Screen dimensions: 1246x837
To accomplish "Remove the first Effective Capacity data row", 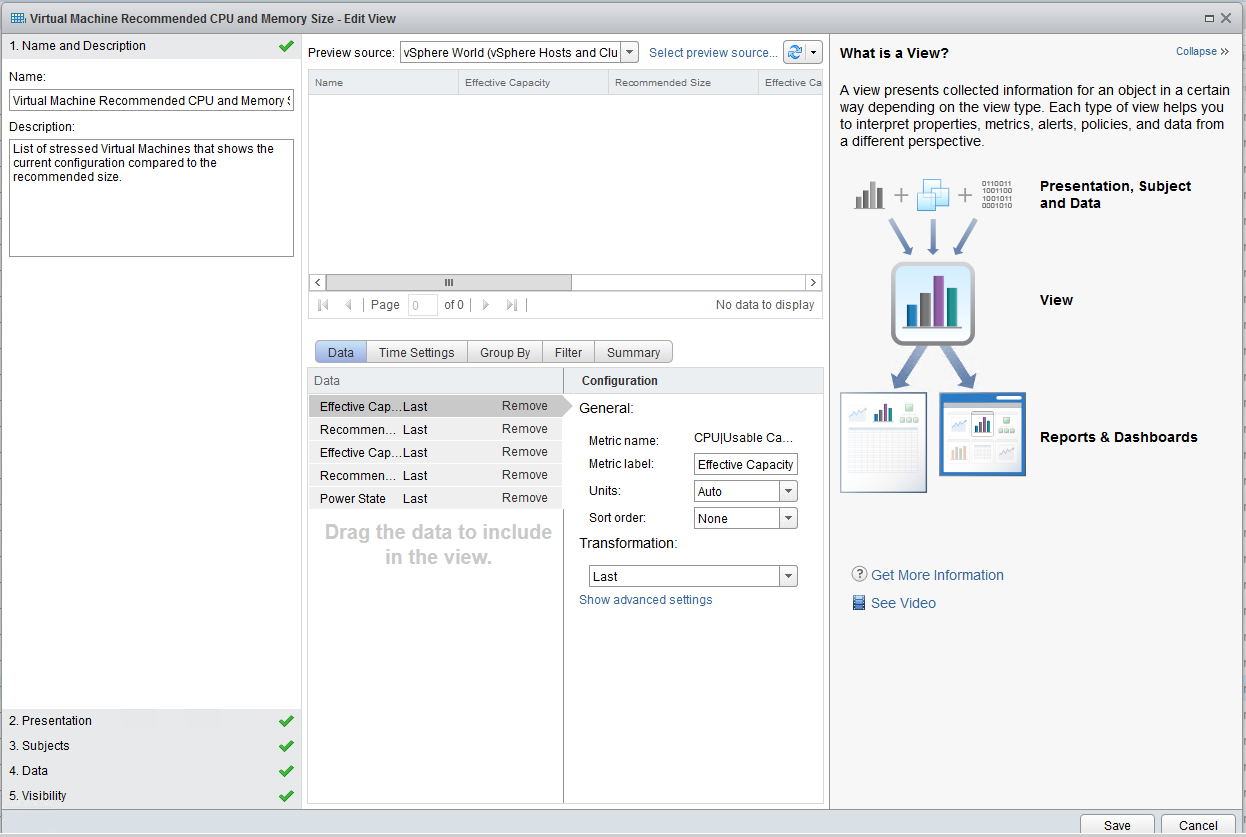I will [525, 406].
